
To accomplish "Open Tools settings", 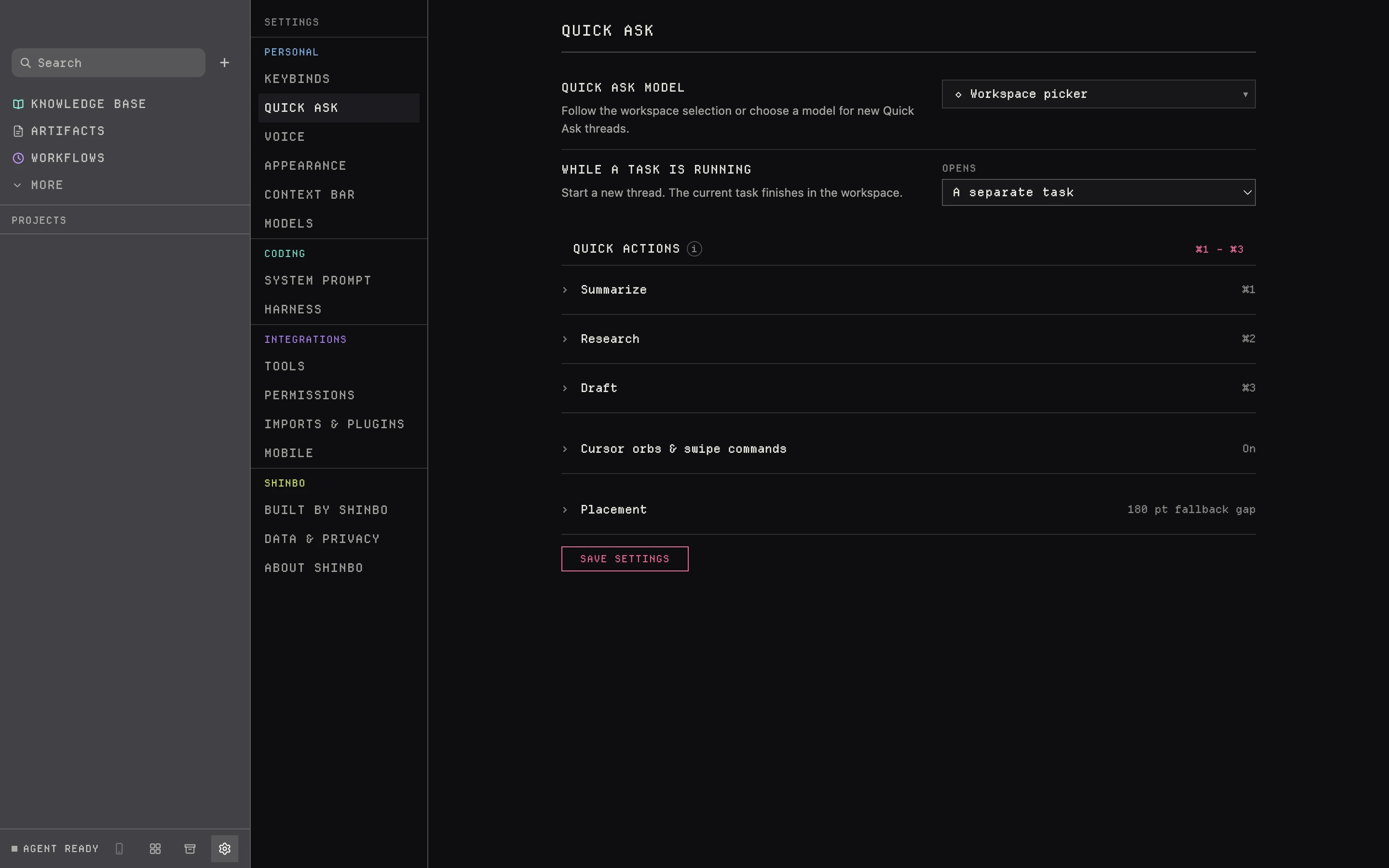I will pyautogui.click(x=339, y=366).
